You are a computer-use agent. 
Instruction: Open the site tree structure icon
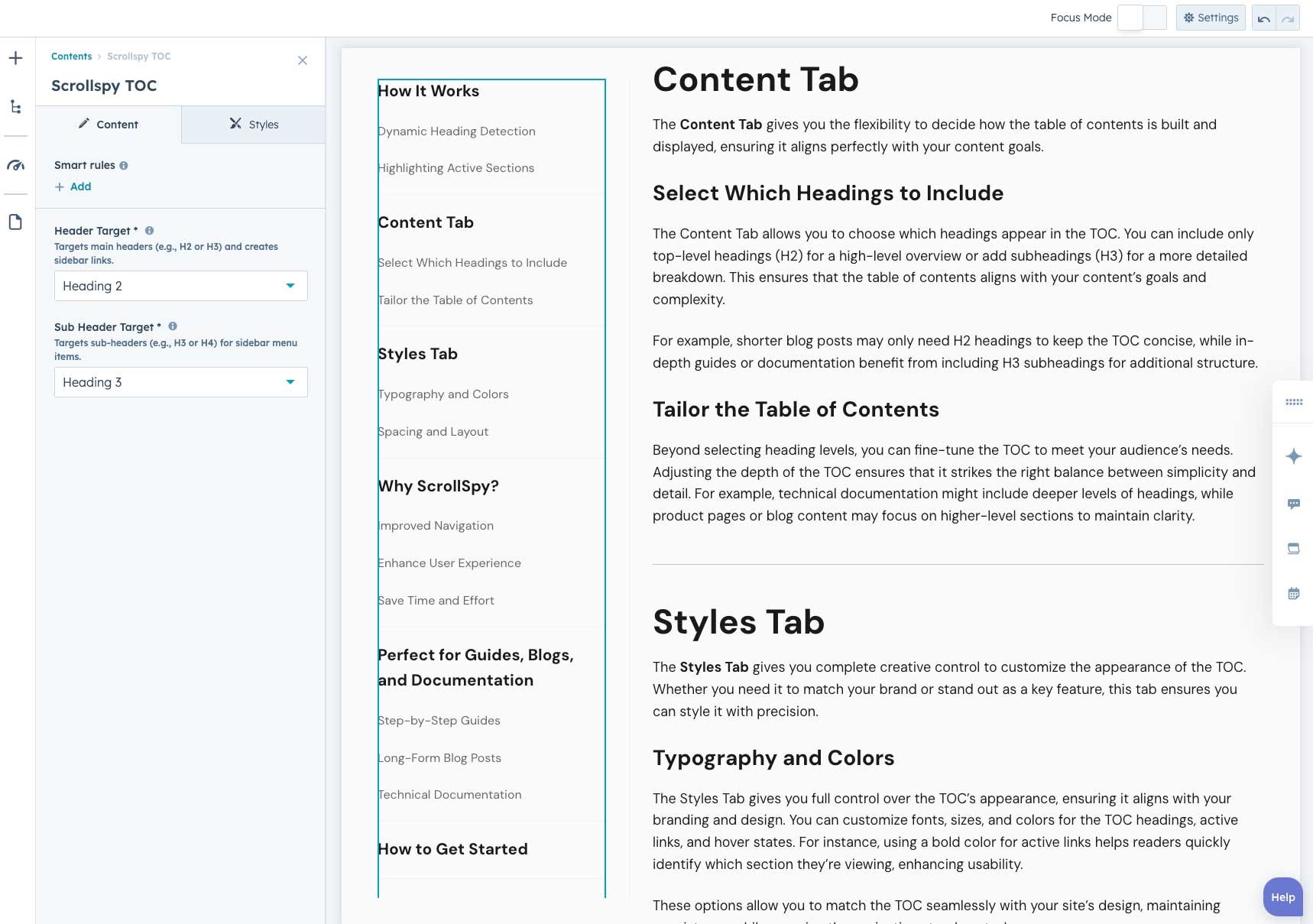(x=15, y=107)
